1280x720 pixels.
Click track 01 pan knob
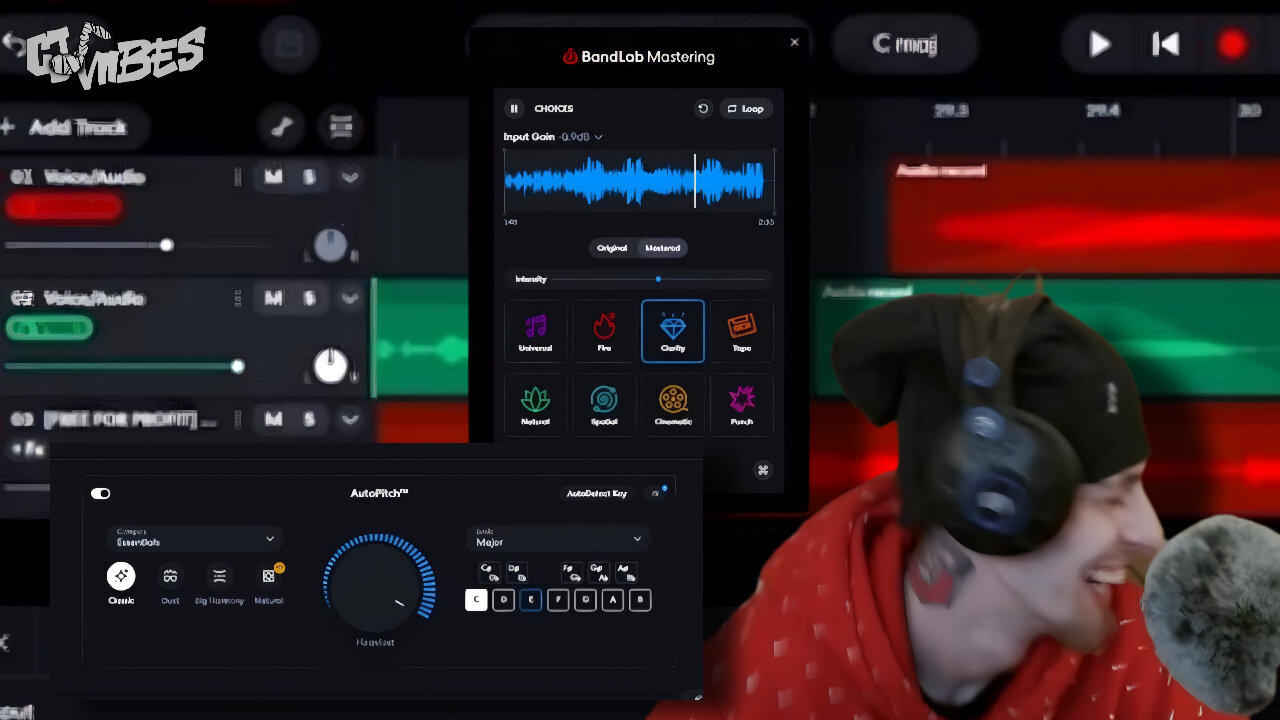[x=331, y=245]
